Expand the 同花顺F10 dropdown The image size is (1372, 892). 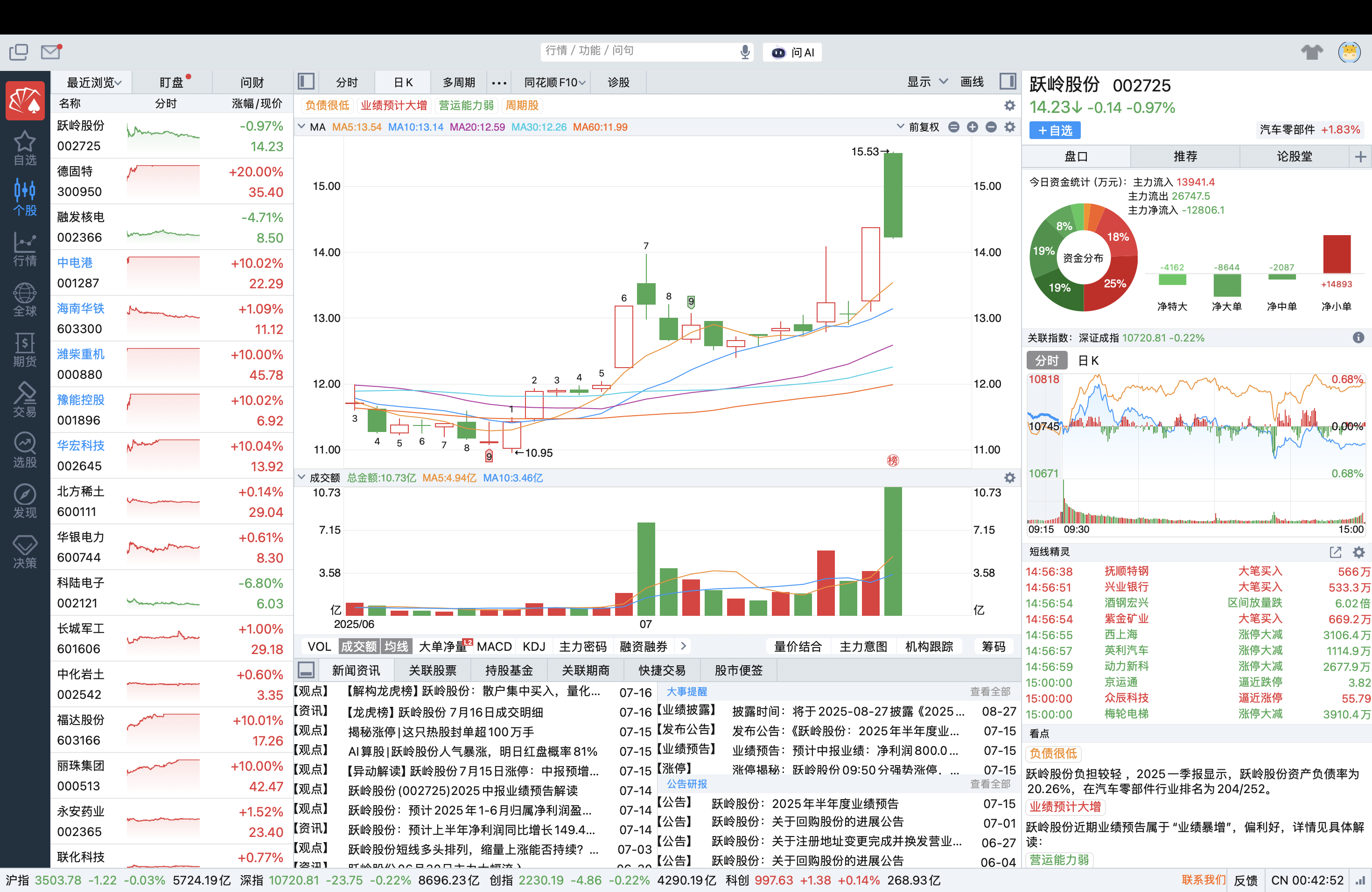[x=554, y=83]
